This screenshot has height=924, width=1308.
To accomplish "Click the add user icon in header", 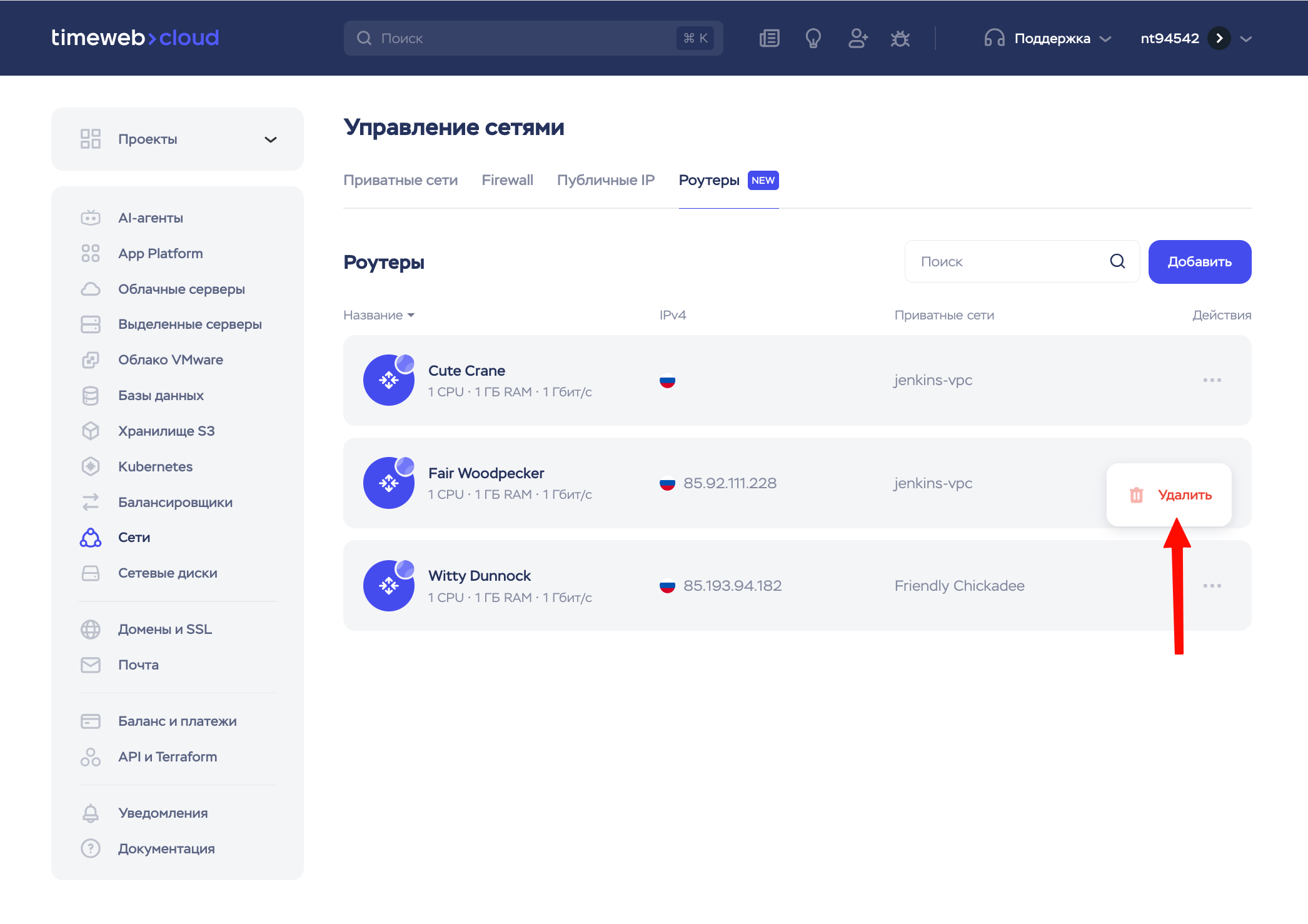I will (857, 39).
